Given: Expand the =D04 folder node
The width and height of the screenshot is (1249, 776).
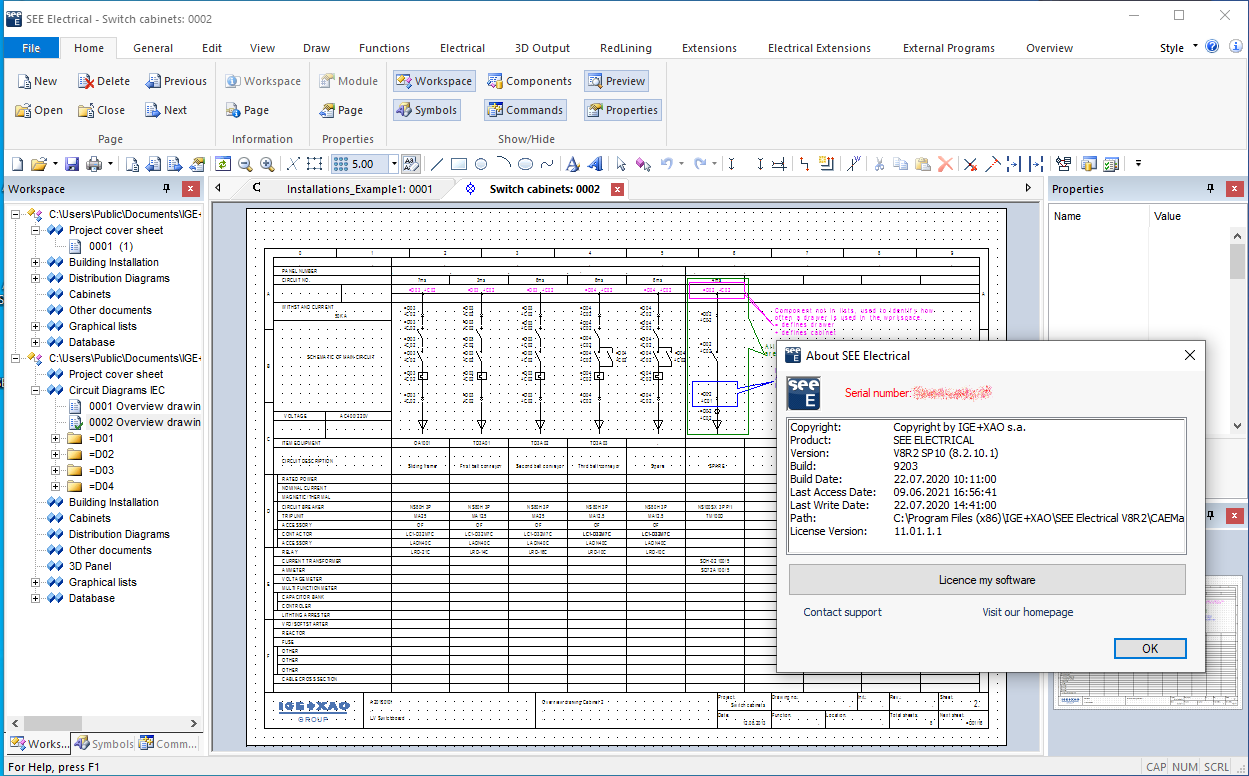Looking at the screenshot, I should click(x=57, y=486).
